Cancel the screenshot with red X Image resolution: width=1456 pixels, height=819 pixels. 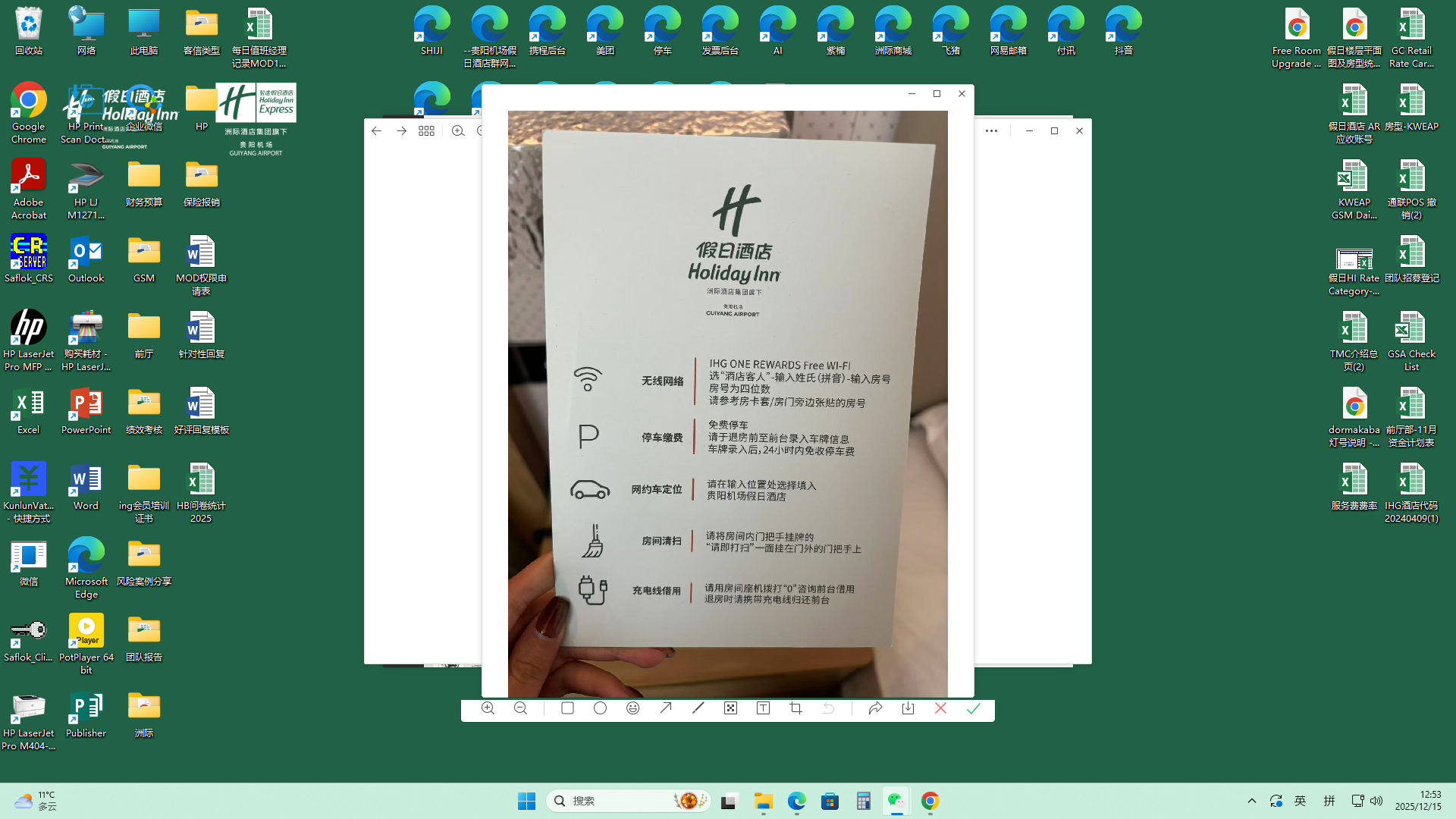click(x=940, y=708)
